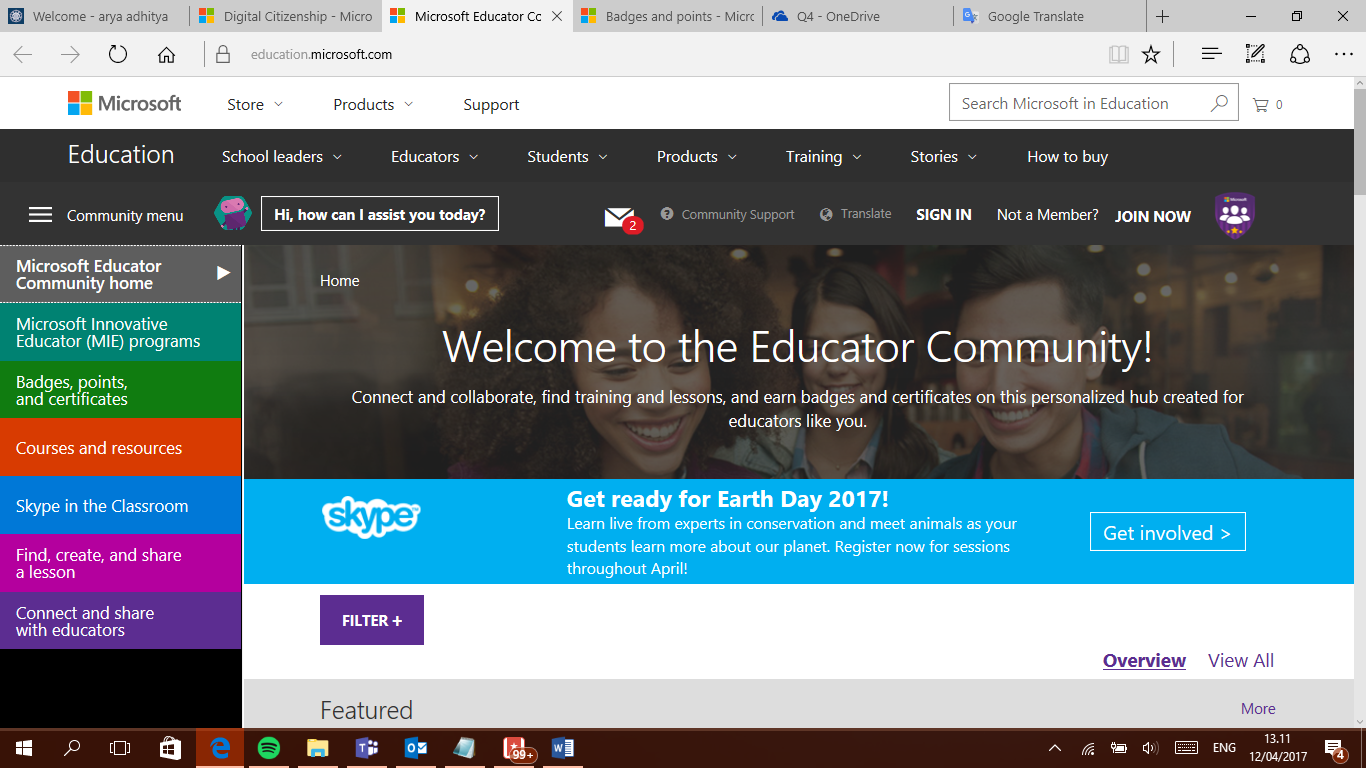Image resolution: width=1366 pixels, height=768 pixels.
Task: Open Courses and resources item
Action: 120,448
